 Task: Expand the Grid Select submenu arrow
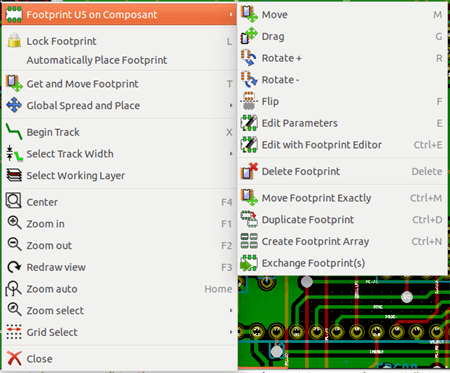pyautogui.click(x=231, y=332)
